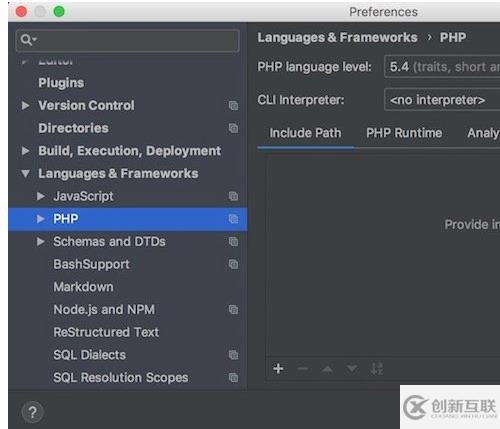500x429 pixels.
Task: Click the project-level icon beside Version Control
Action: tap(233, 106)
